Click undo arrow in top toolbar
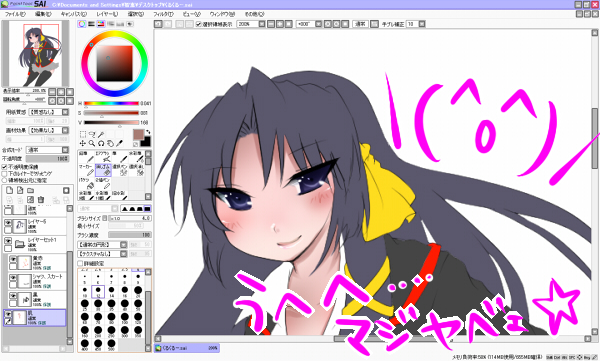The height and width of the screenshot is (361, 600). tap(158, 24)
